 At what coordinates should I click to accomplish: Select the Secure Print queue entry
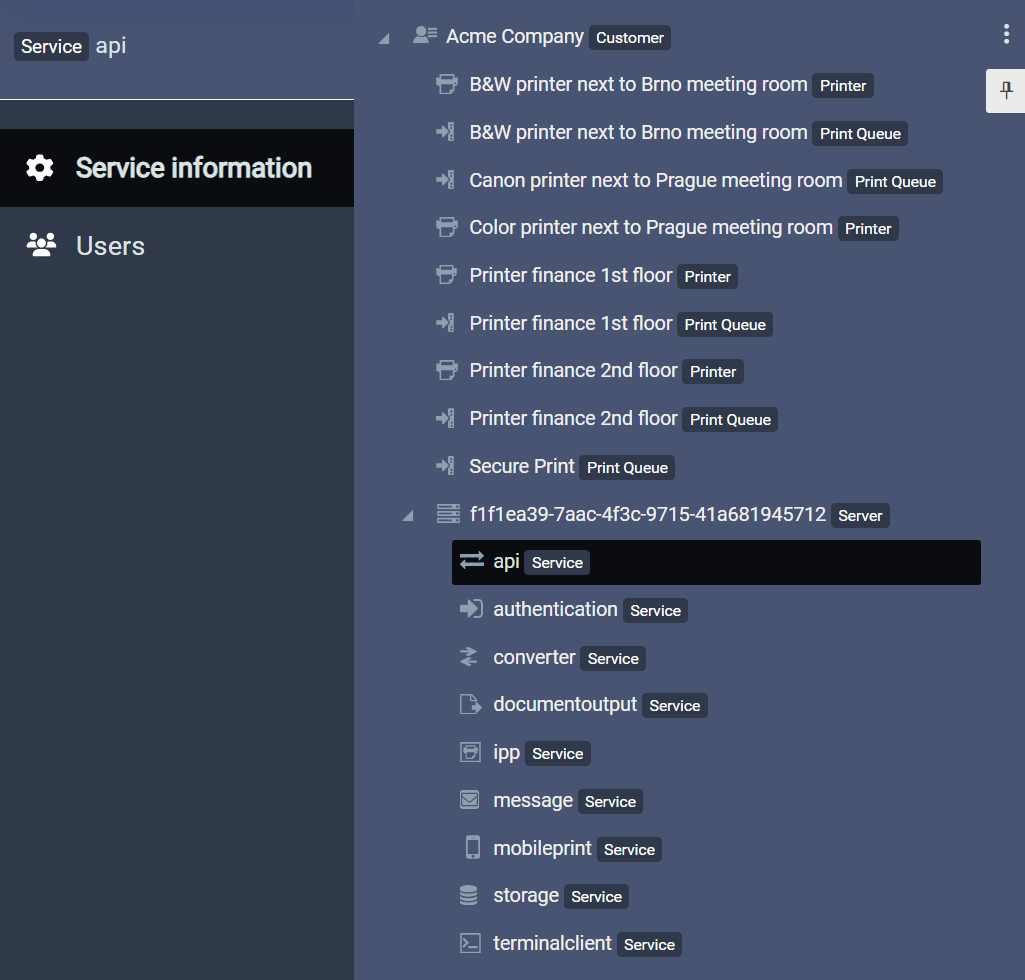pos(520,465)
